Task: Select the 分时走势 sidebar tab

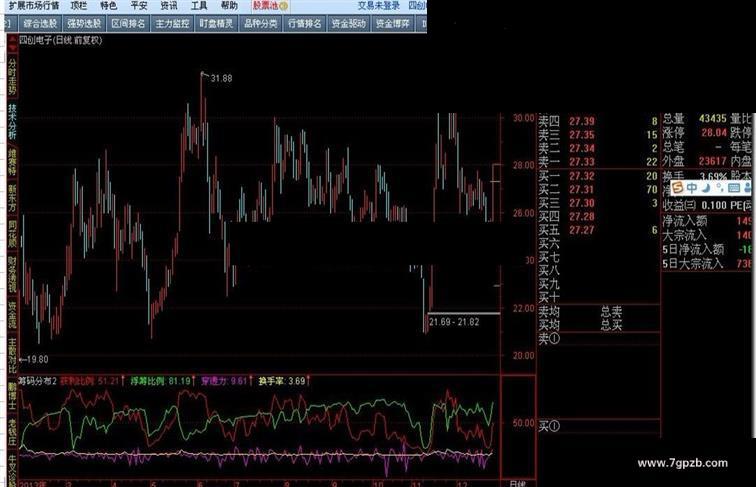Action: point(12,76)
